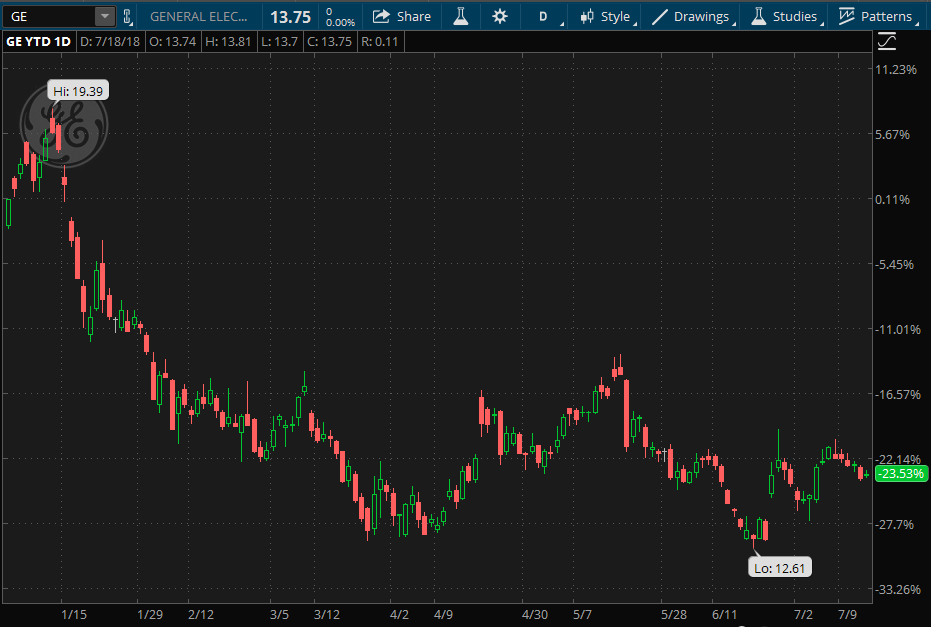
Task: Click the 3/12 date axis label
Action: point(327,615)
